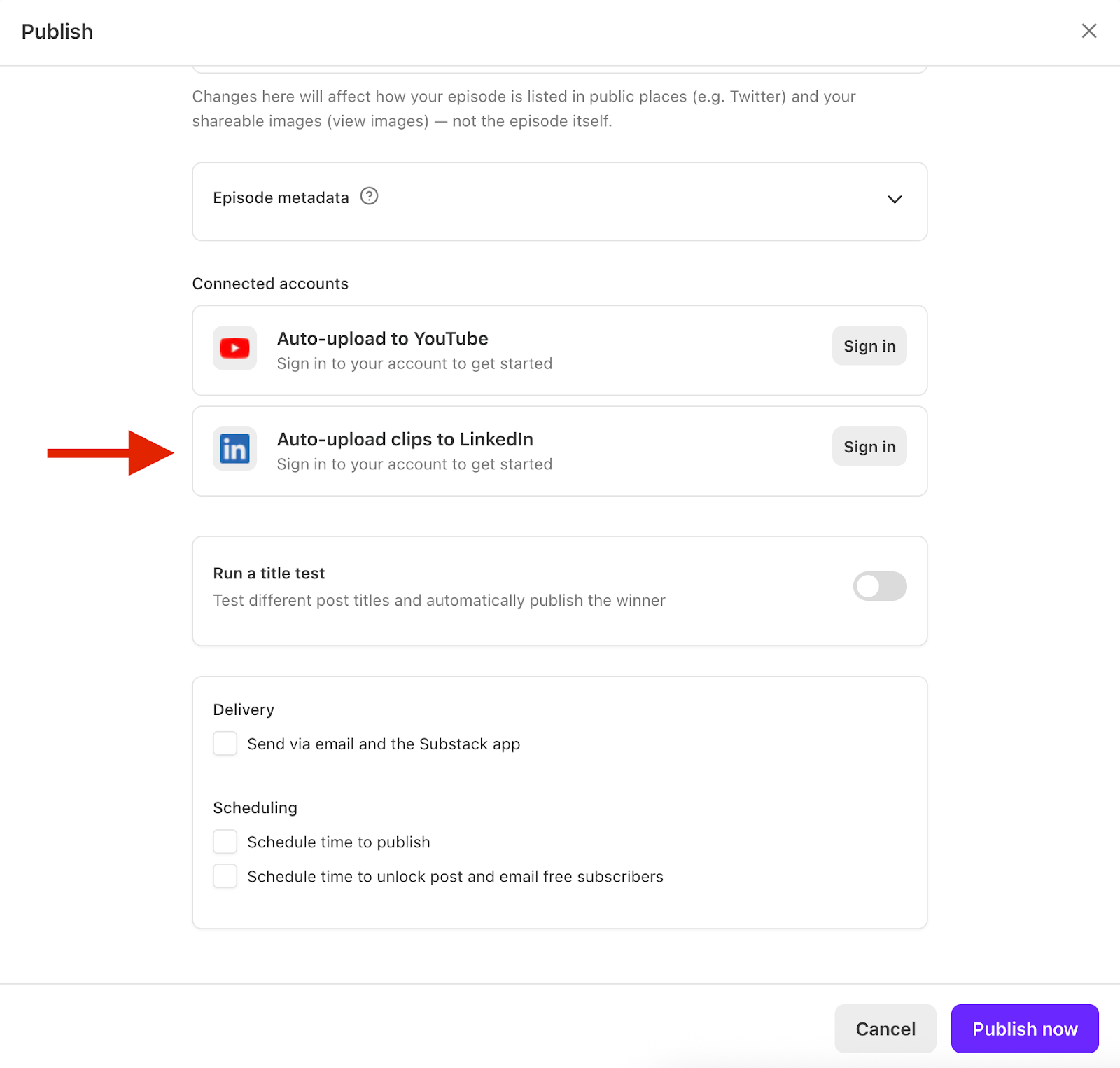
Task: Click the Publish now button
Action: pos(1024,1028)
